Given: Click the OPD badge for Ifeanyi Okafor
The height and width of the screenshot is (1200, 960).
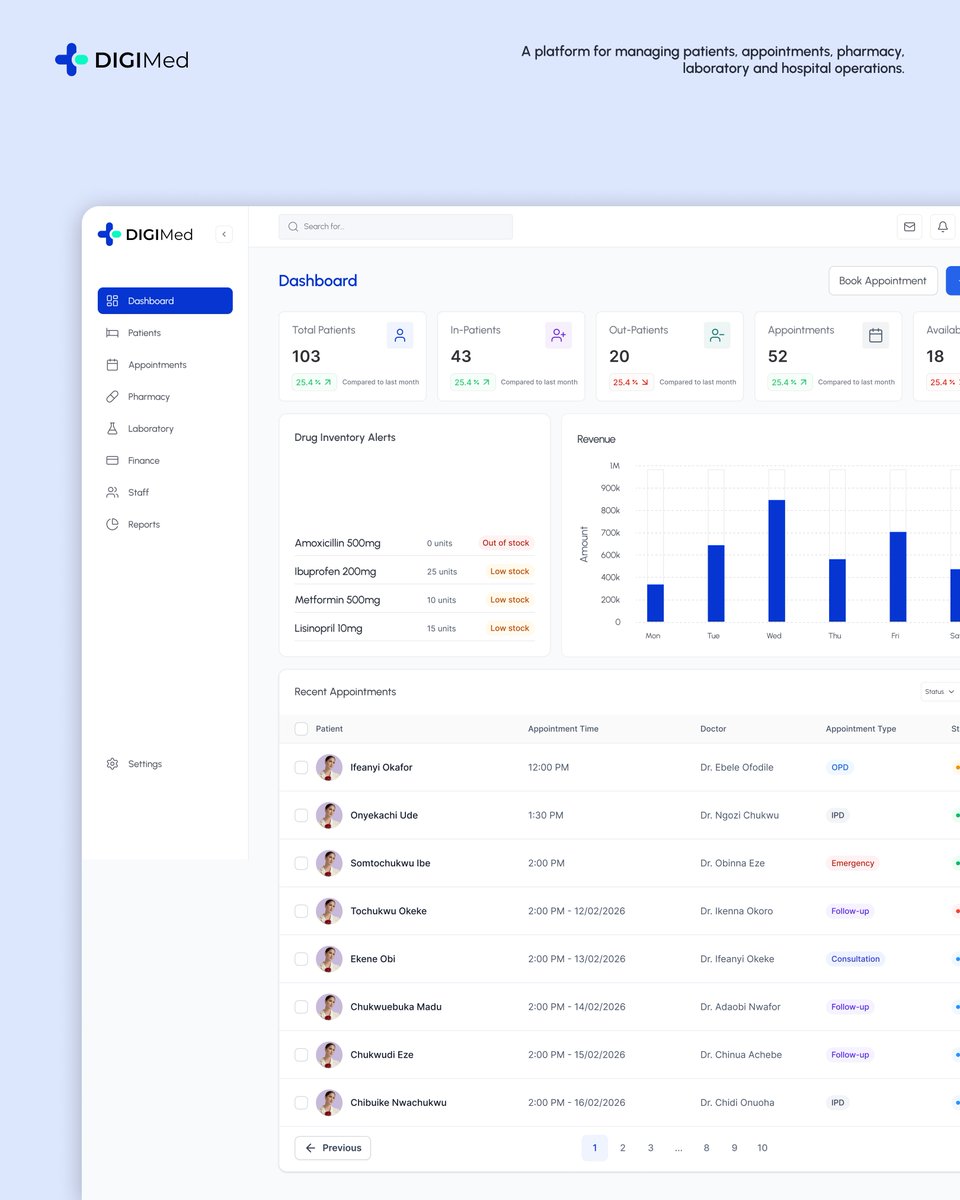Looking at the screenshot, I should (x=840, y=767).
